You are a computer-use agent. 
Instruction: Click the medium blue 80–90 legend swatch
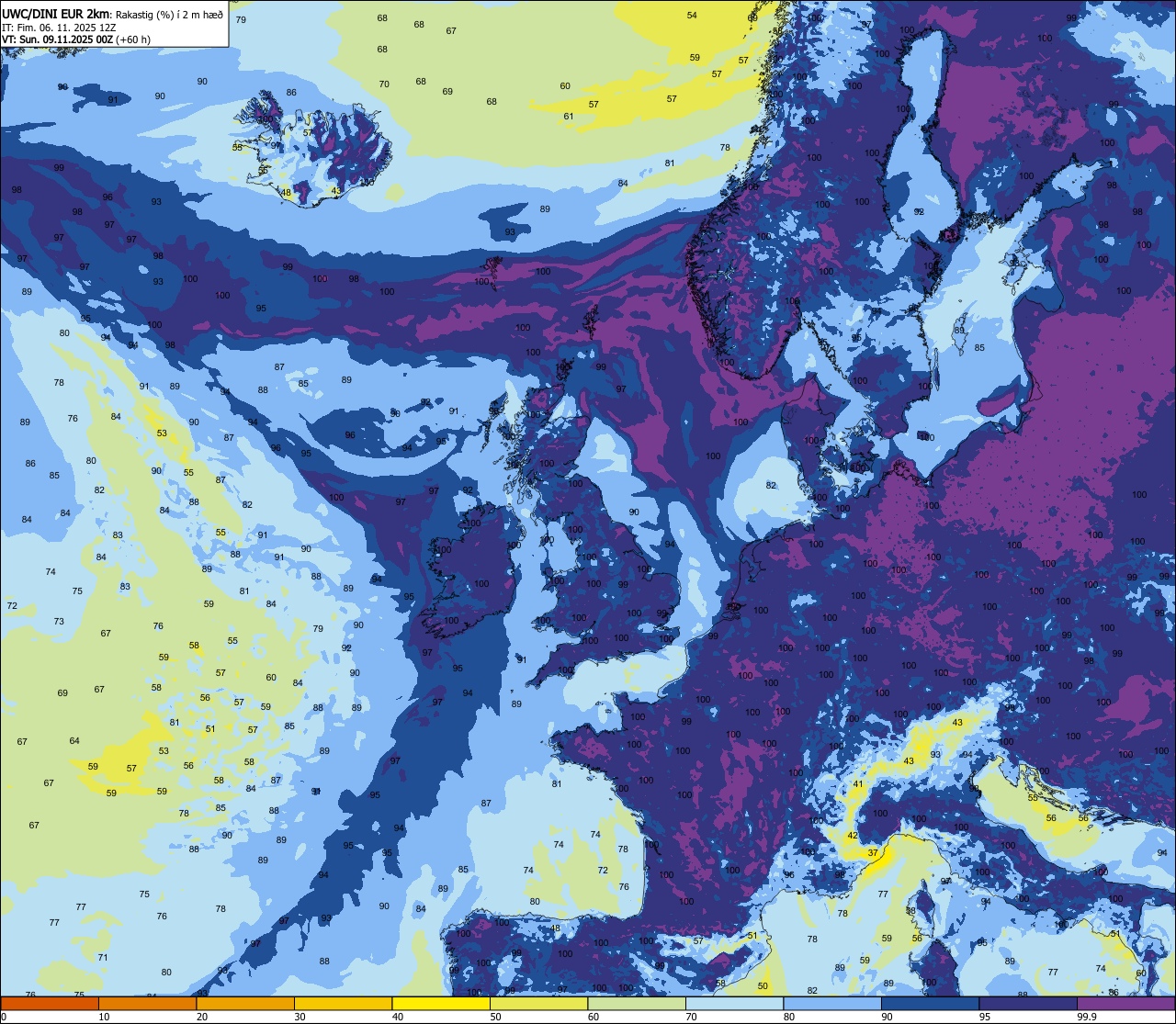(x=832, y=1003)
